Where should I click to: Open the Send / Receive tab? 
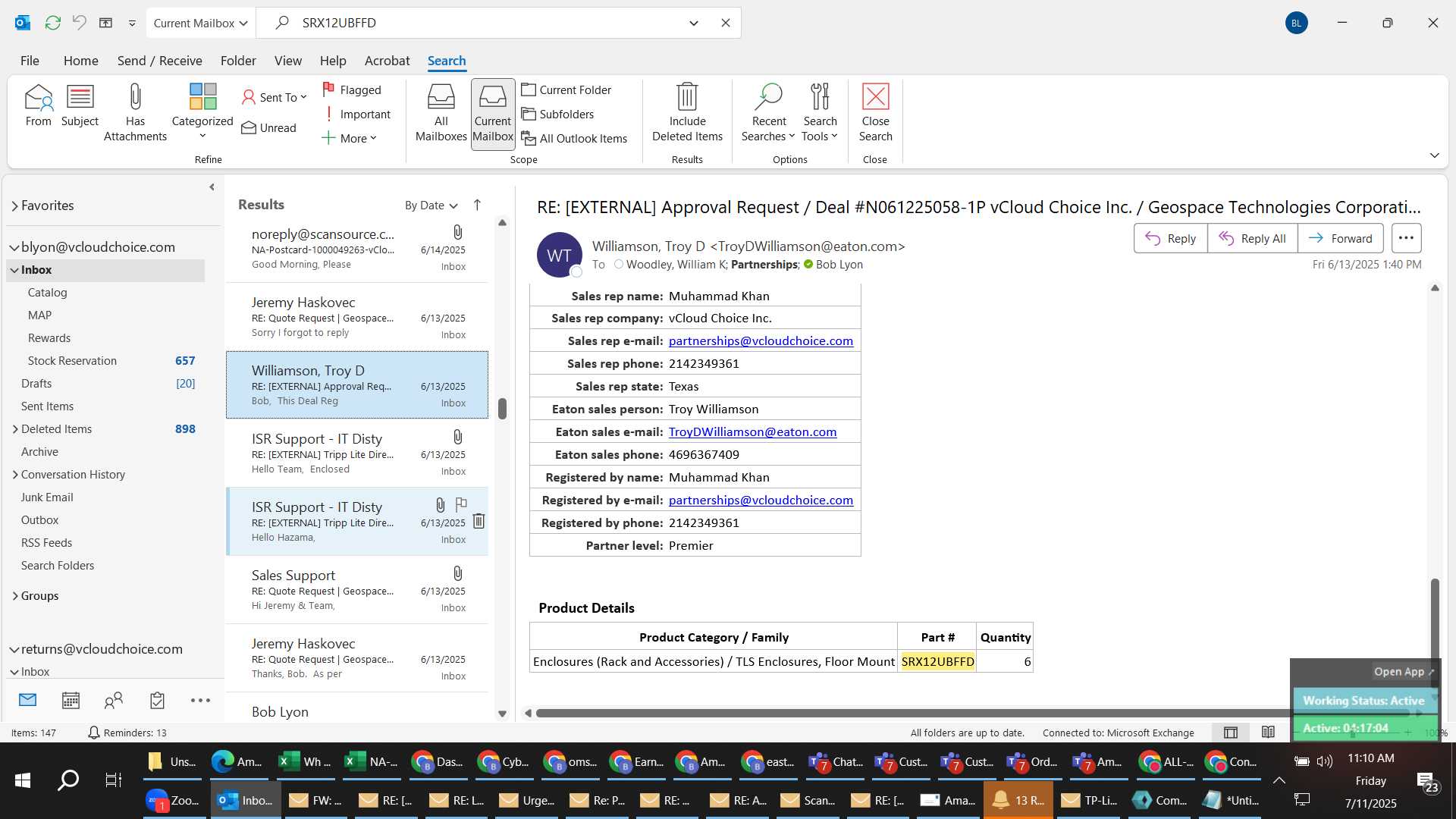(x=159, y=61)
